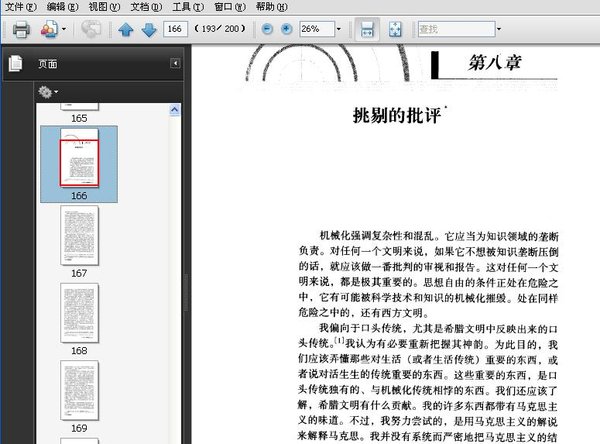The width and height of the screenshot is (600, 444).
Task: Click the chapter heading 第八章
Action: (x=495, y=62)
